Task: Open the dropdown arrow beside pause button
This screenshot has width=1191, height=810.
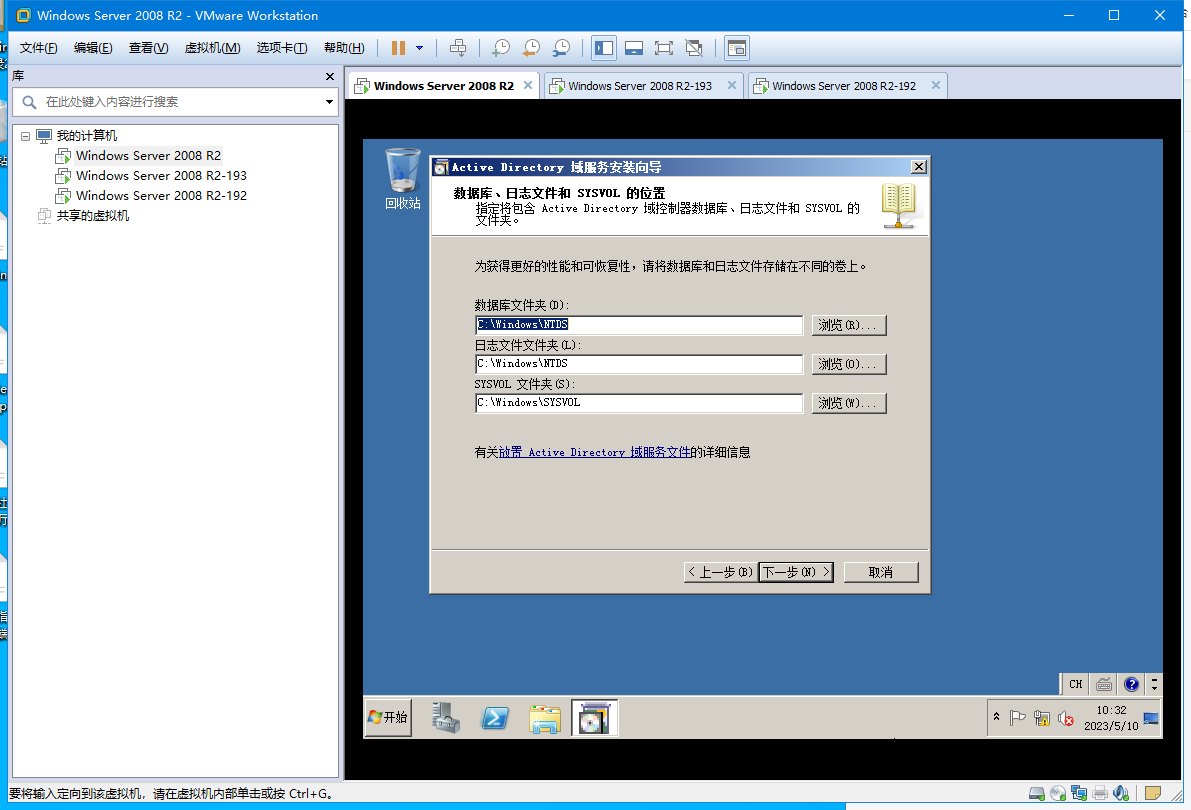Action: click(419, 48)
